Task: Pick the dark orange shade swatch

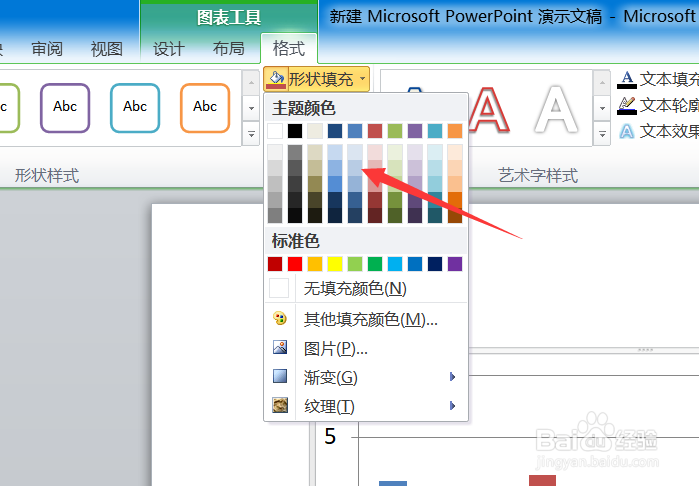Action: pos(455,200)
